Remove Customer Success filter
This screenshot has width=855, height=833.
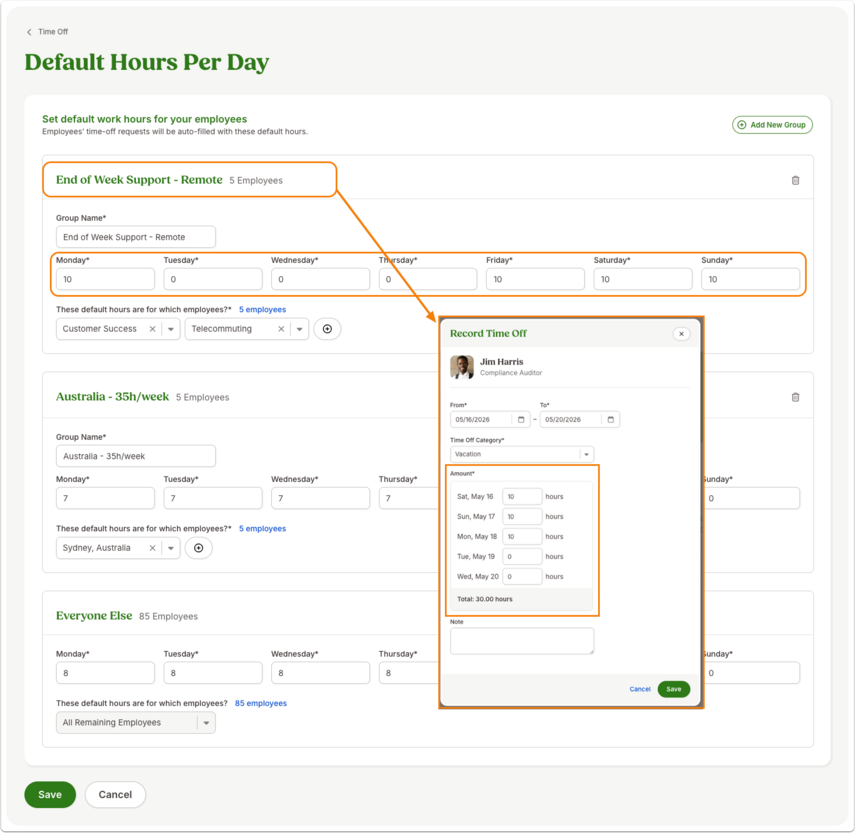click(x=153, y=329)
